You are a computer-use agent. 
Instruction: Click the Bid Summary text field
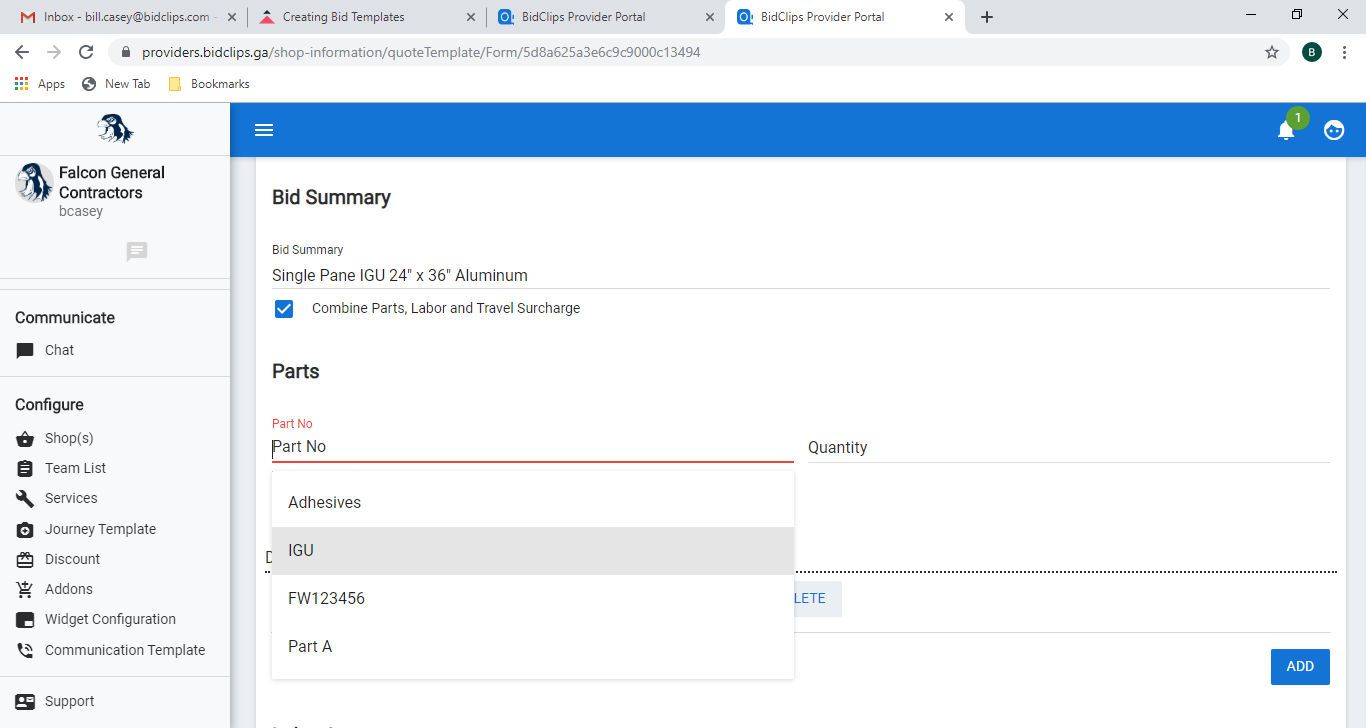801,275
